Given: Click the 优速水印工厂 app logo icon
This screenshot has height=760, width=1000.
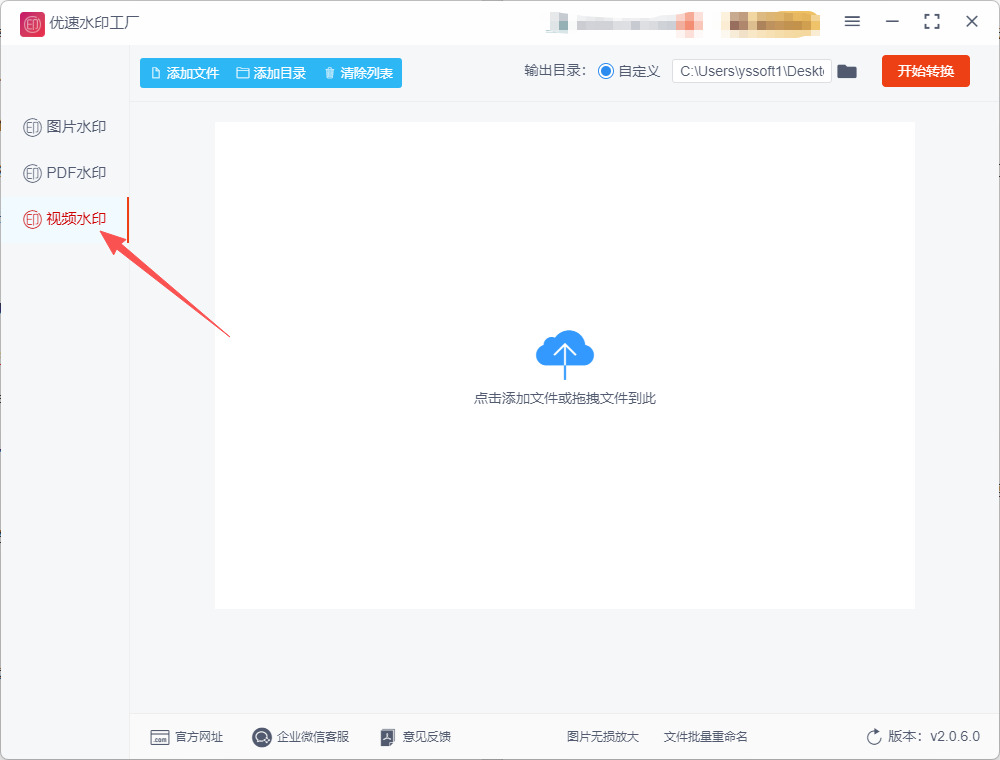Looking at the screenshot, I should 32,24.
